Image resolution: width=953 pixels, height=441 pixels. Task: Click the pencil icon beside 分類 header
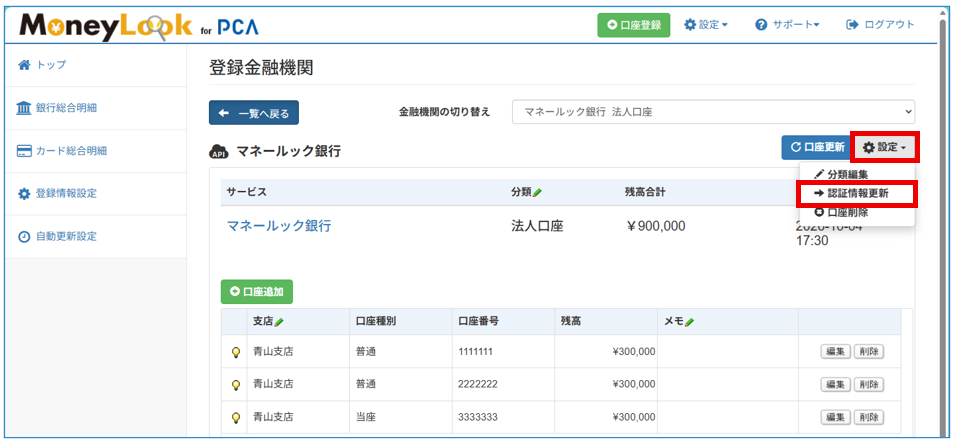pyautogui.click(x=537, y=193)
